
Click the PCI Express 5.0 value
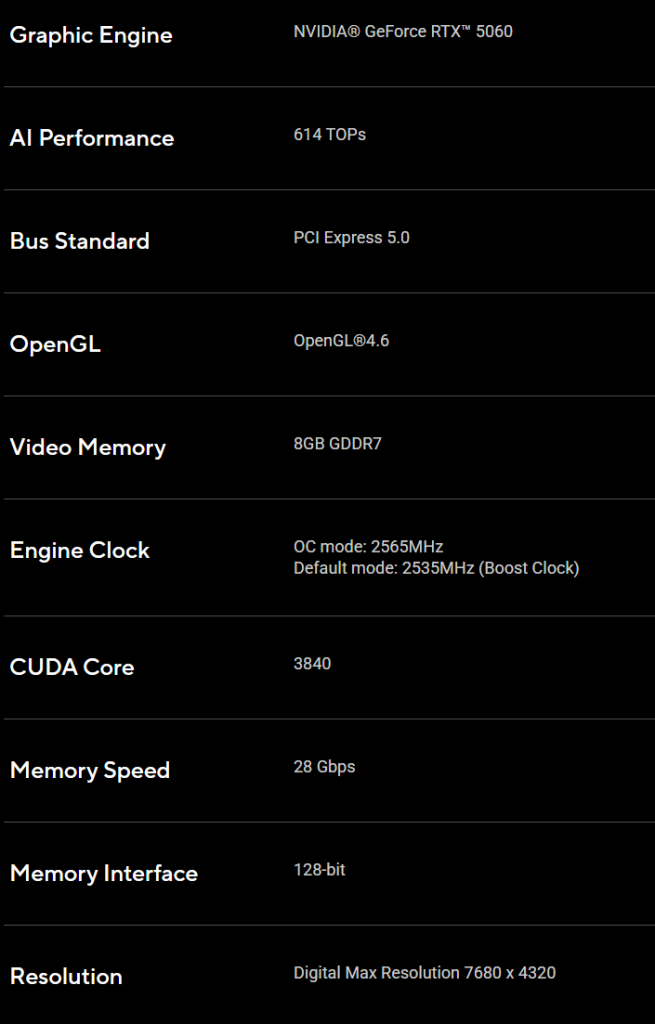click(351, 238)
